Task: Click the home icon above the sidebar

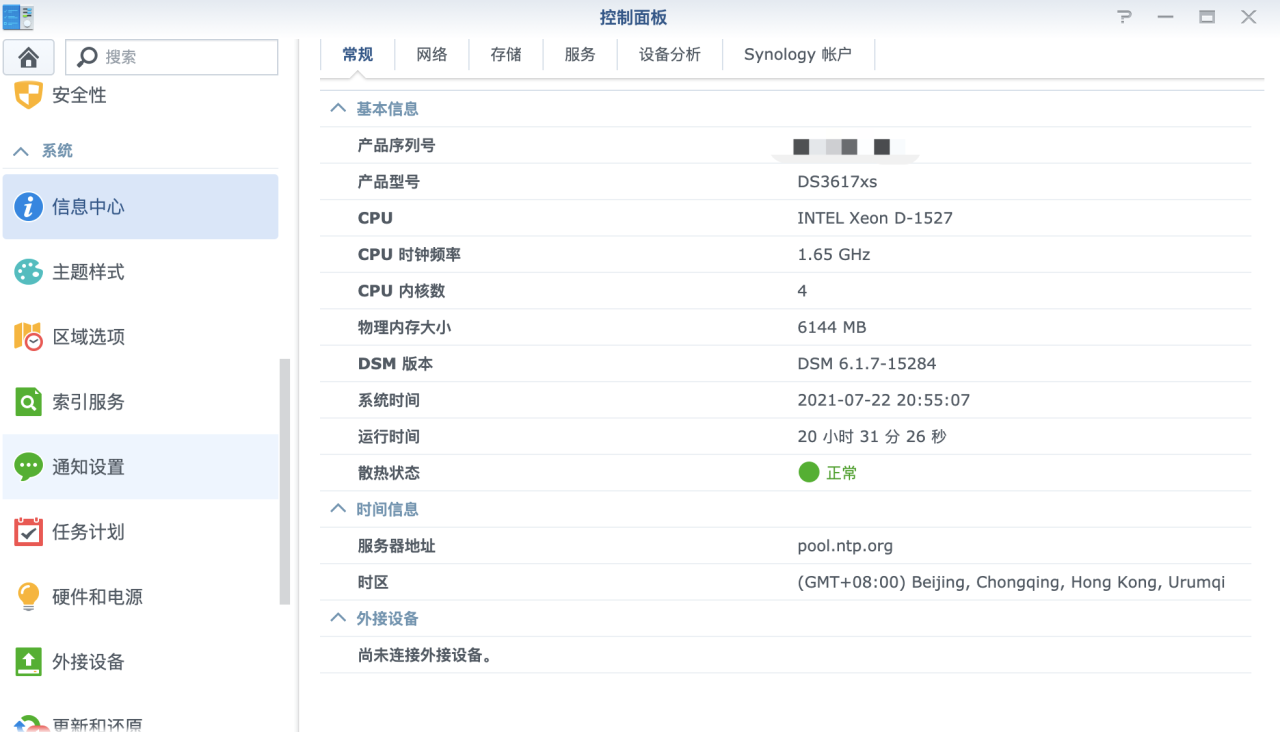Action: (x=28, y=57)
